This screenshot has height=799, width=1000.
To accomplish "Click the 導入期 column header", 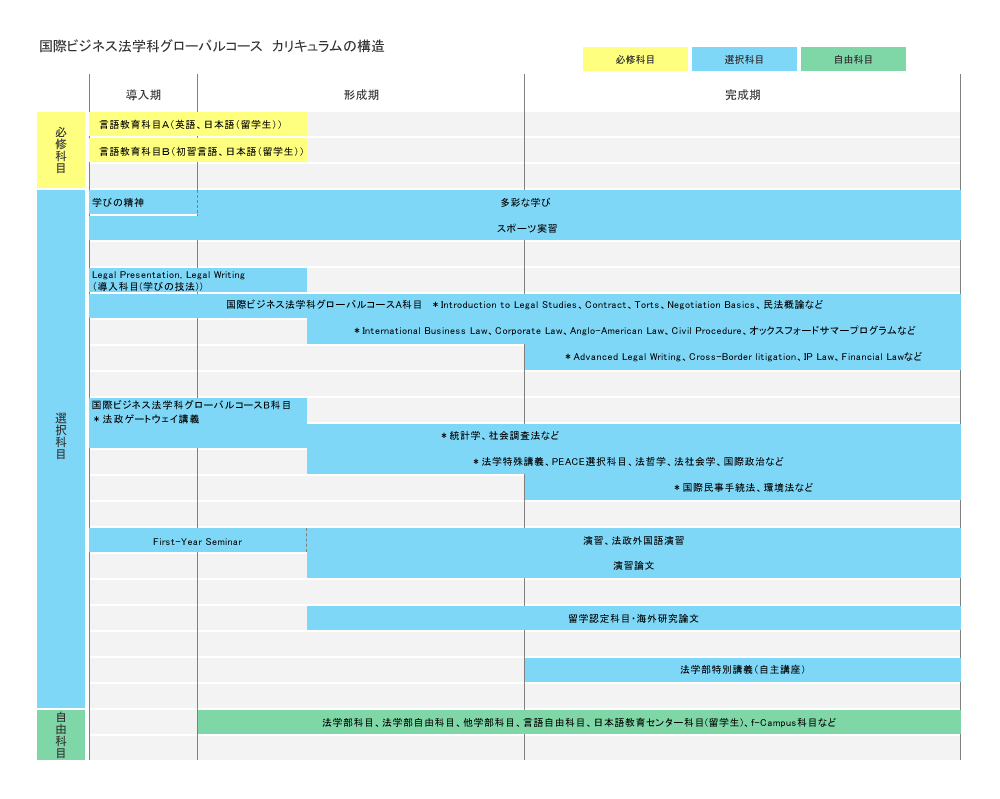I will tap(143, 95).
